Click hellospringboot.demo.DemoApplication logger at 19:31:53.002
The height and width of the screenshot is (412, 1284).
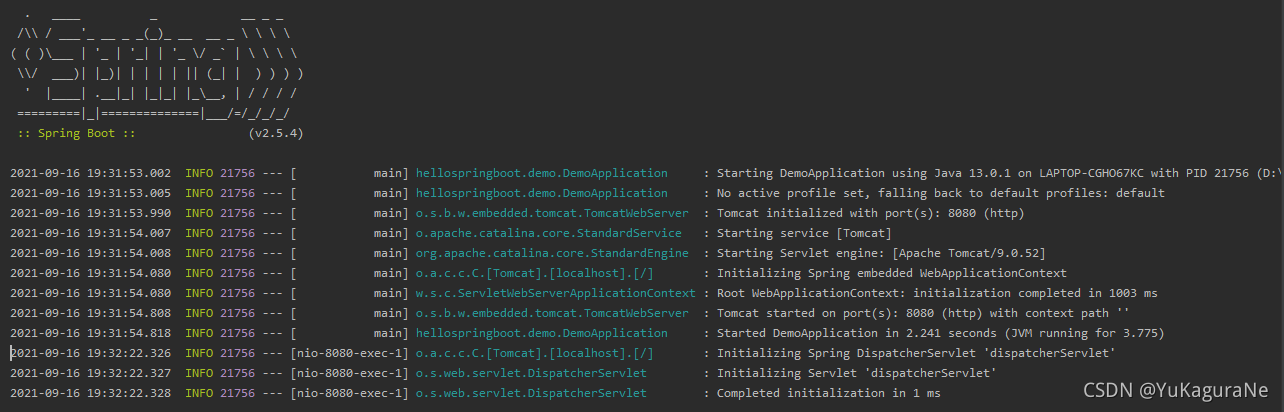541,173
